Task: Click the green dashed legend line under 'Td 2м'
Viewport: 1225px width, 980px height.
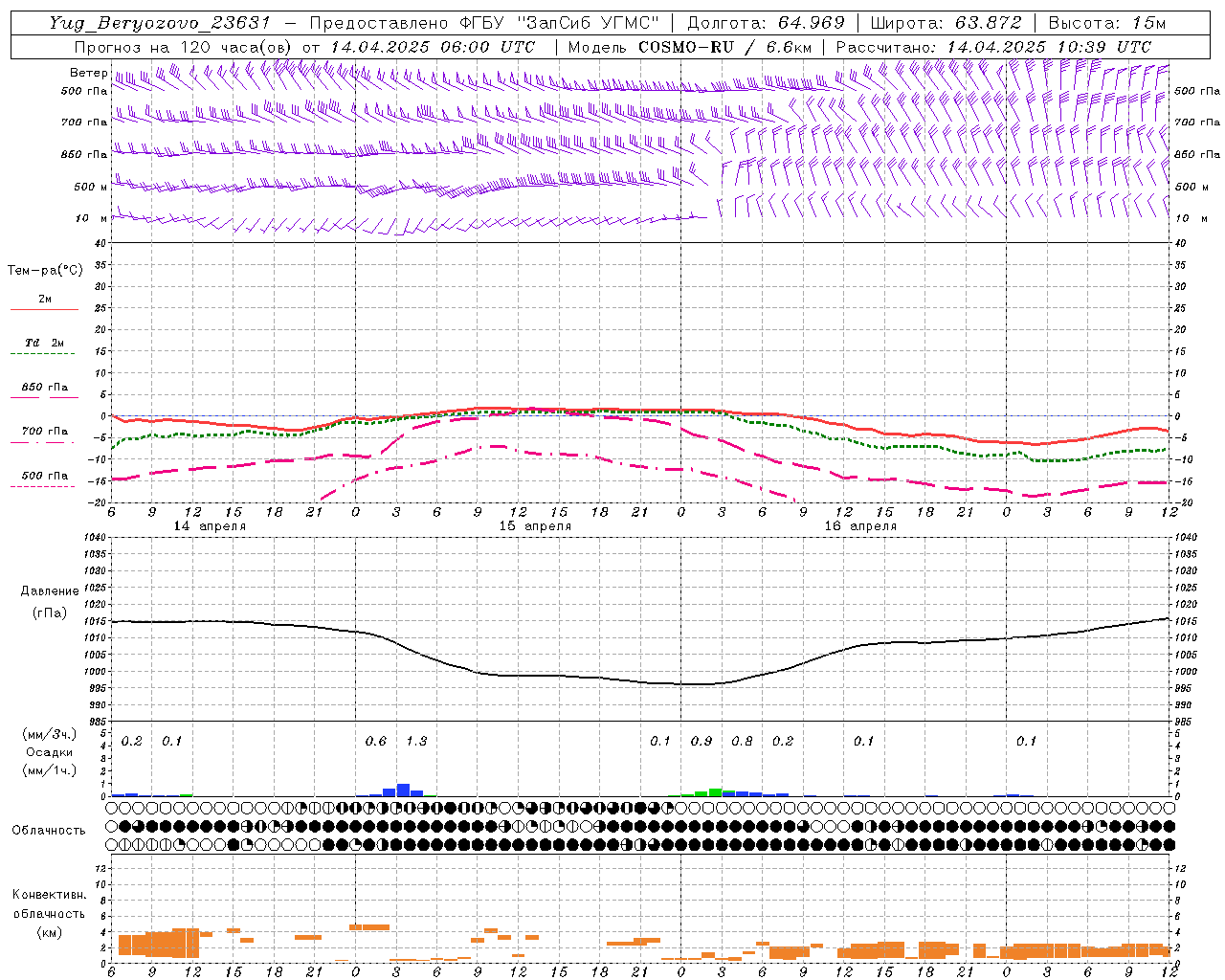Action: click(x=42, y=354)
